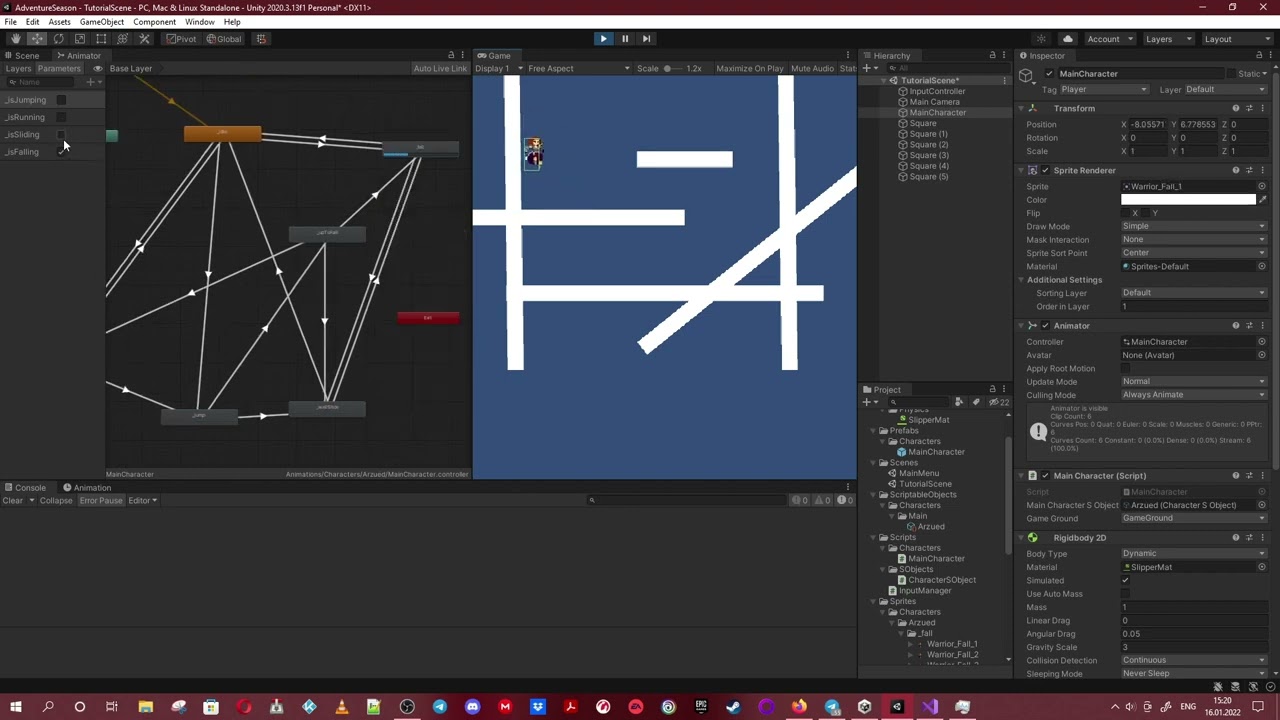This screenshot has width=1280, height=720.
Task: Select the Rect Transform tool
Action: click(x=101, y=39)
